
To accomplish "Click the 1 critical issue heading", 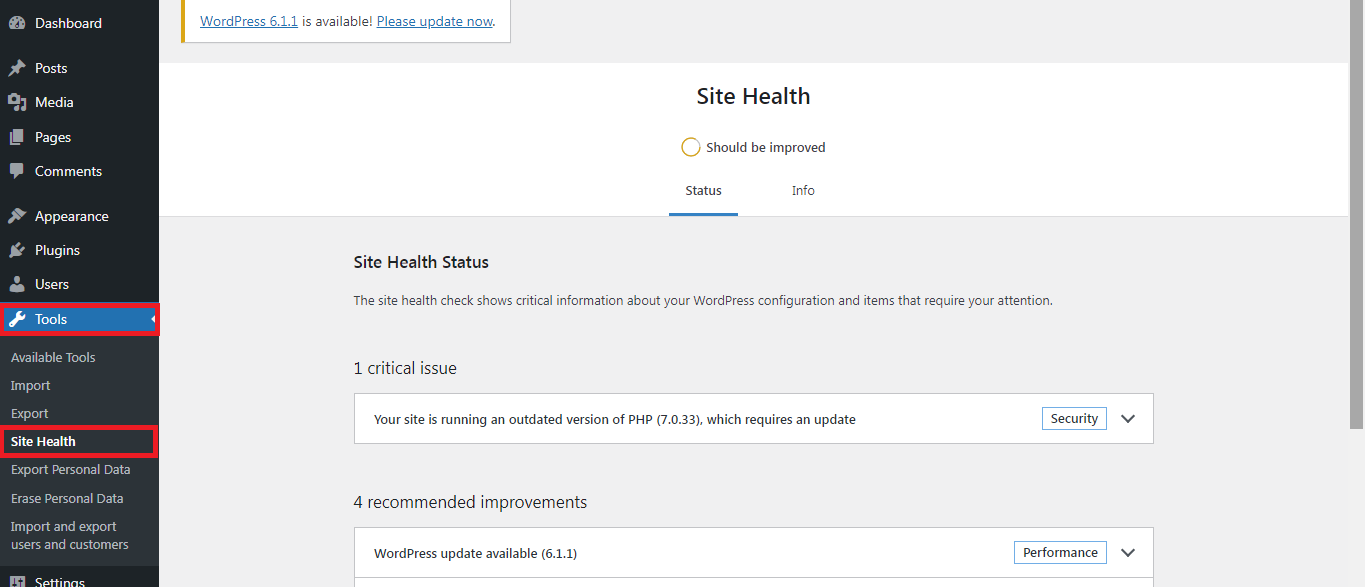I will pyautogui.click(x=405, y=368).
